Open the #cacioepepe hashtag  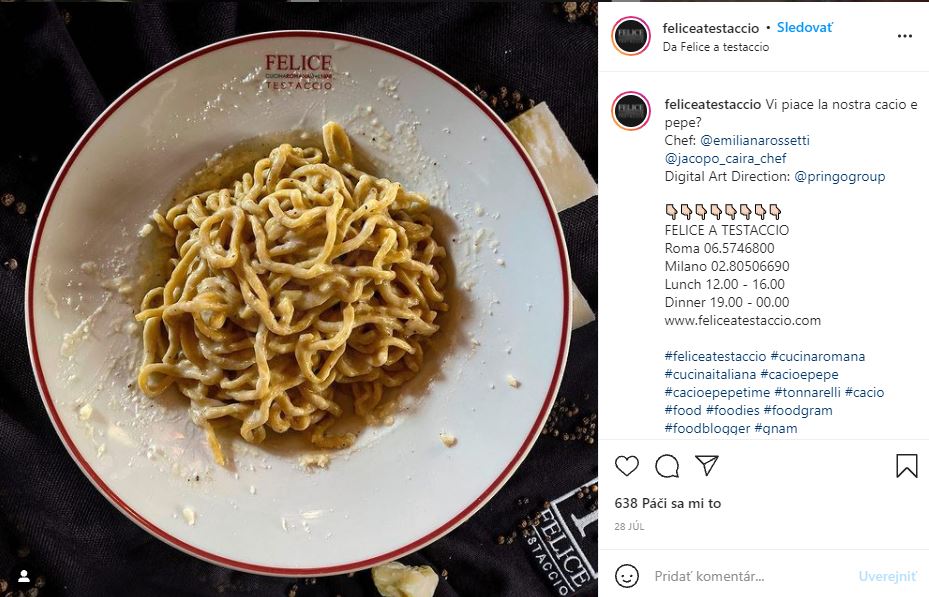point(799,374)
